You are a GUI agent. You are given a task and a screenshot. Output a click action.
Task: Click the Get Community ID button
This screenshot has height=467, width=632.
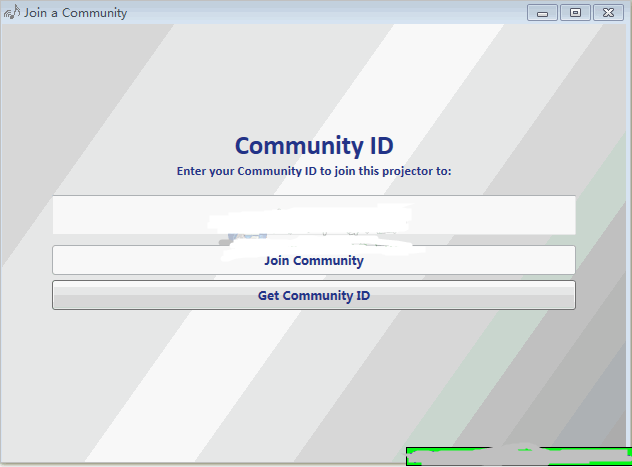[314, 295]
